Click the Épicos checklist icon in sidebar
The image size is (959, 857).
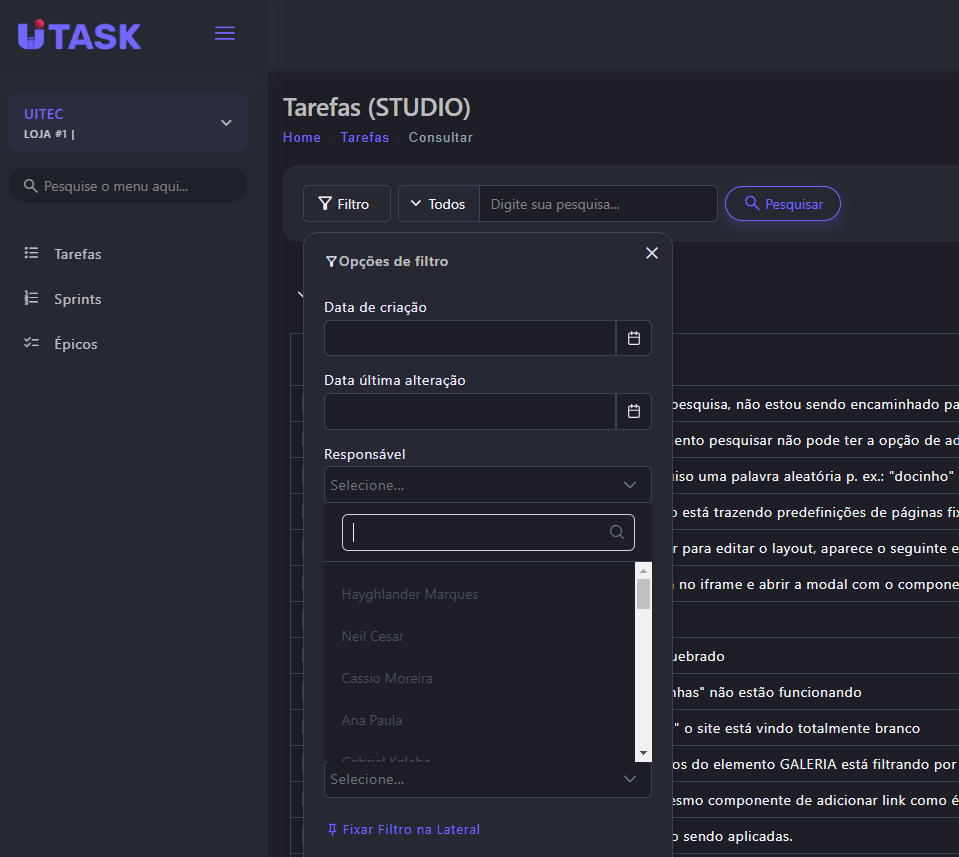tap(31, 344)
